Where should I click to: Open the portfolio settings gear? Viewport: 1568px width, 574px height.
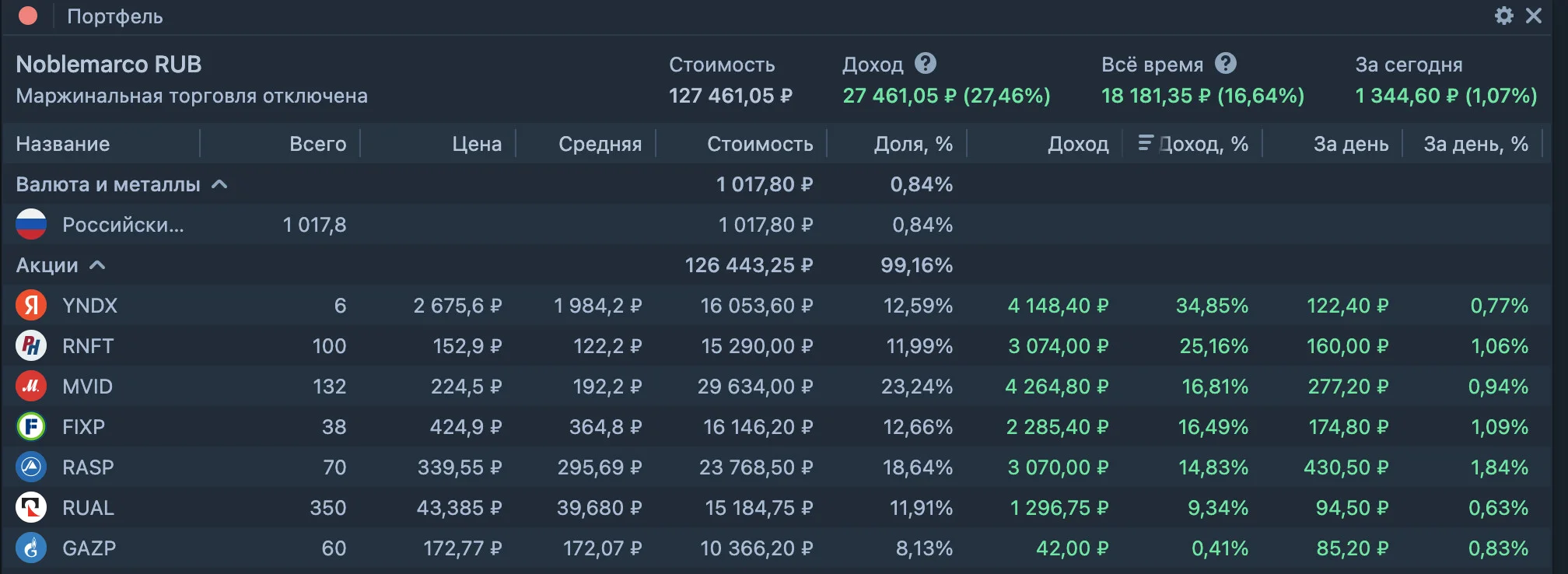[1504, 16]
